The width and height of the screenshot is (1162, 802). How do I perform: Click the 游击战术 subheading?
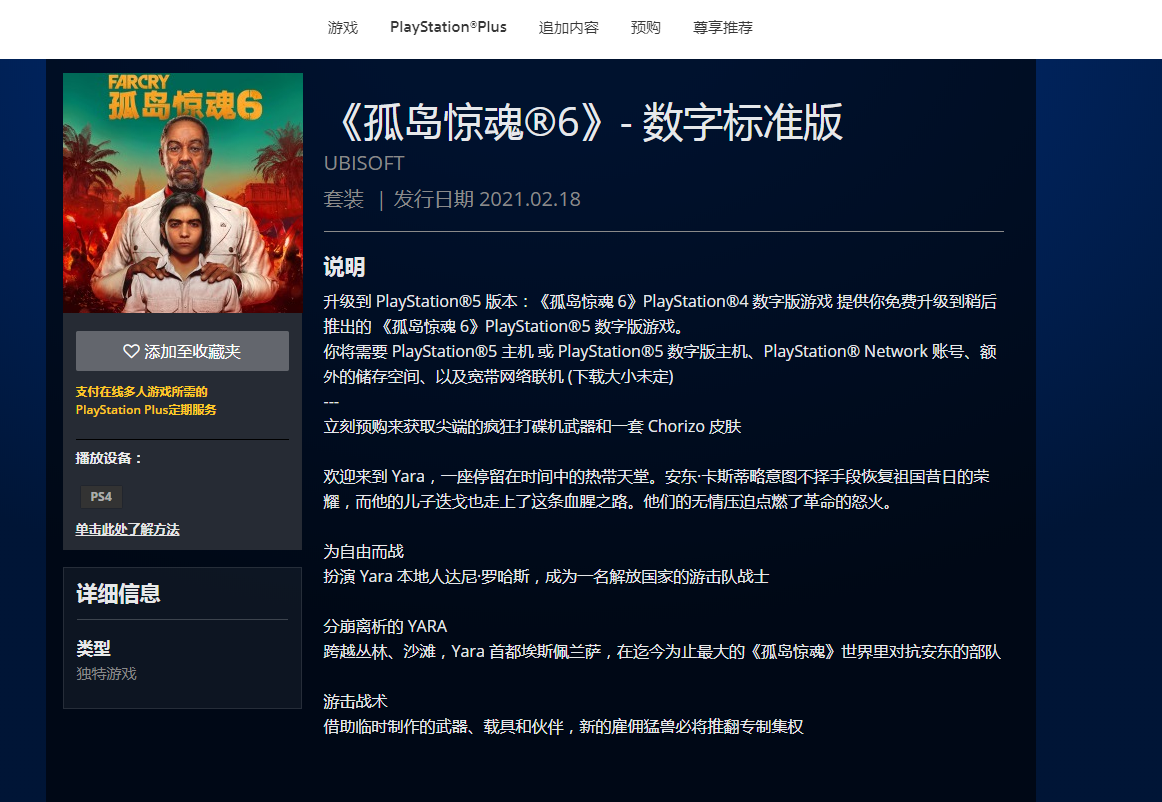tap(356, 701)
